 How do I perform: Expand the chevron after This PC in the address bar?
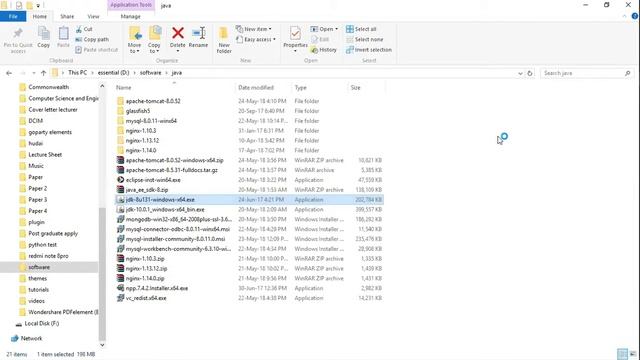[93, 73]
